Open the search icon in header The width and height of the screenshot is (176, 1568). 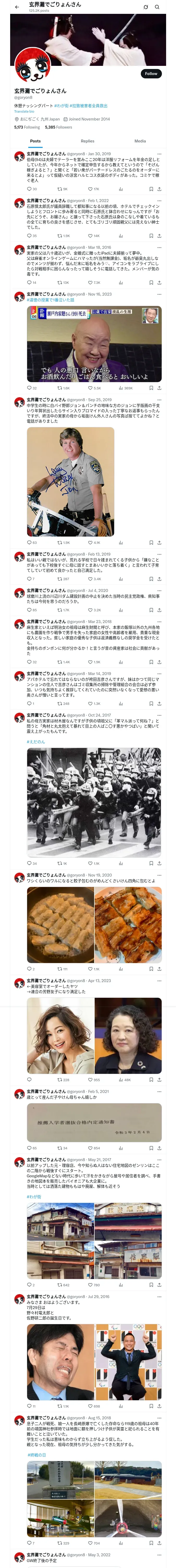click(157, 7)
